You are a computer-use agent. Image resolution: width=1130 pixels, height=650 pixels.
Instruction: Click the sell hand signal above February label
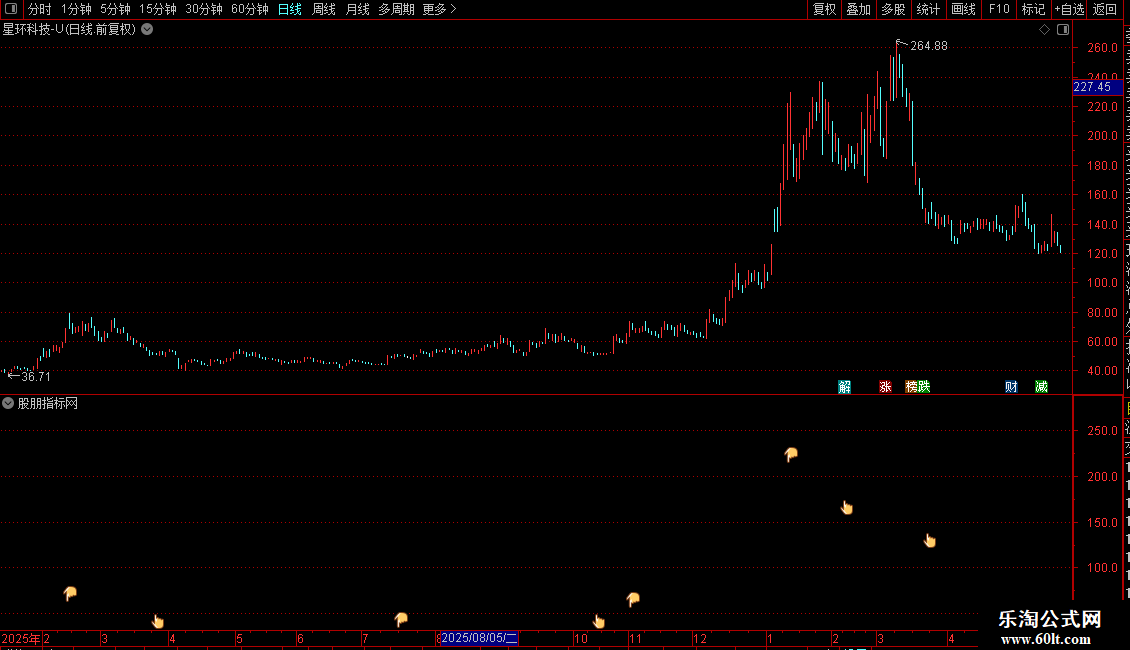[x=69, y=593]
